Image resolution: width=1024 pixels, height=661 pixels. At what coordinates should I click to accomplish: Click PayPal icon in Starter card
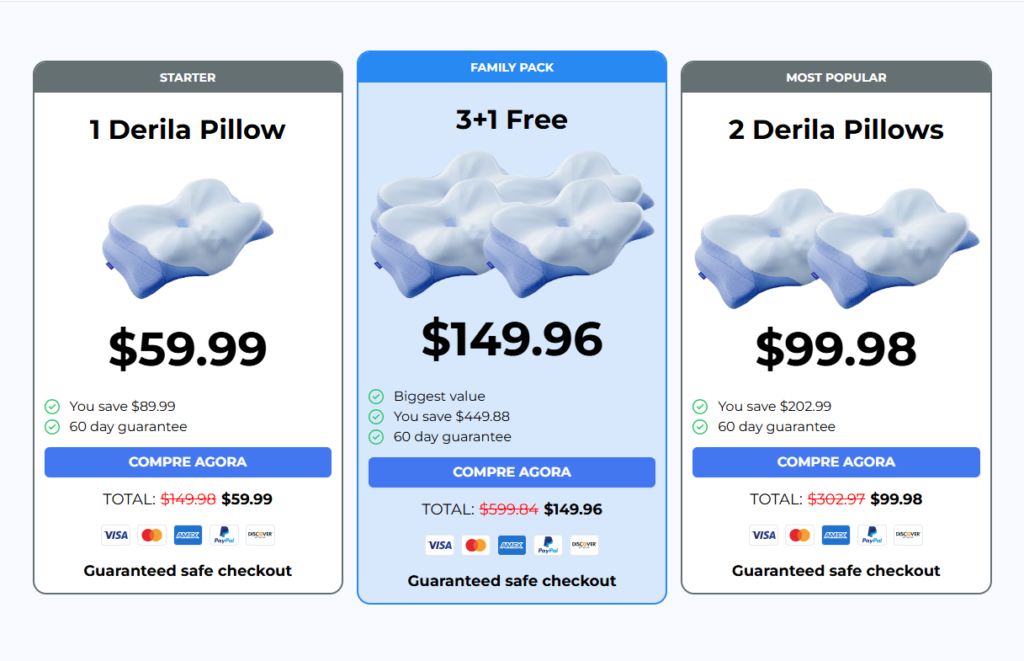click(x=224, y=535)
